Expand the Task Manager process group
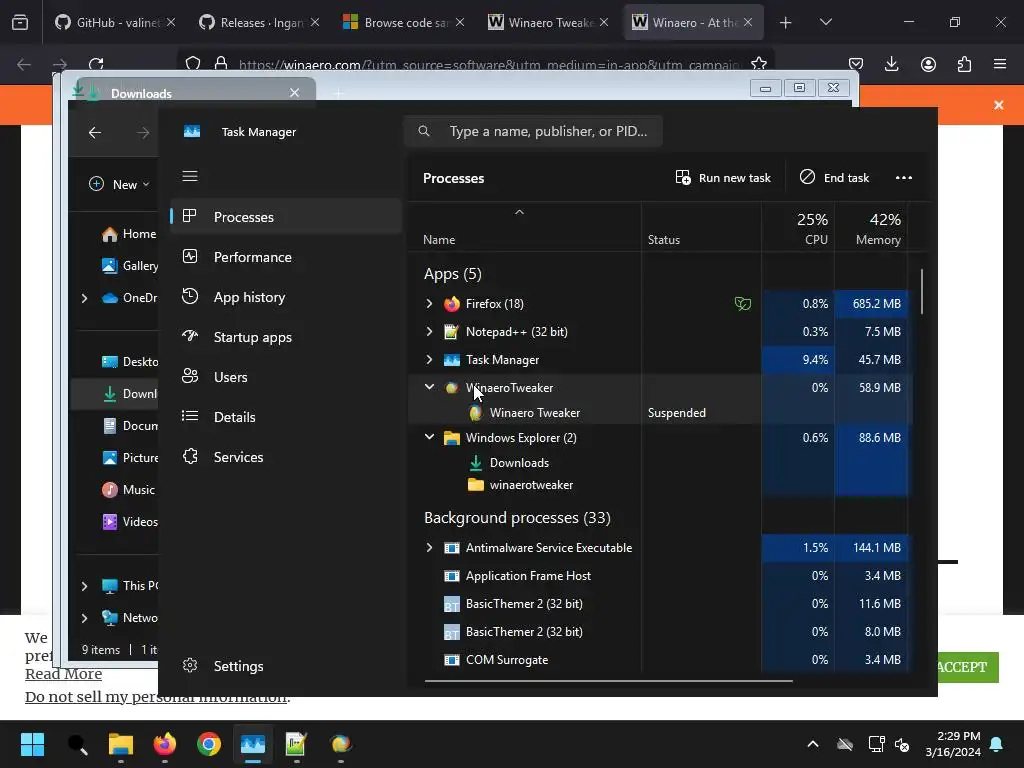1024x768 pixels. 429,360
